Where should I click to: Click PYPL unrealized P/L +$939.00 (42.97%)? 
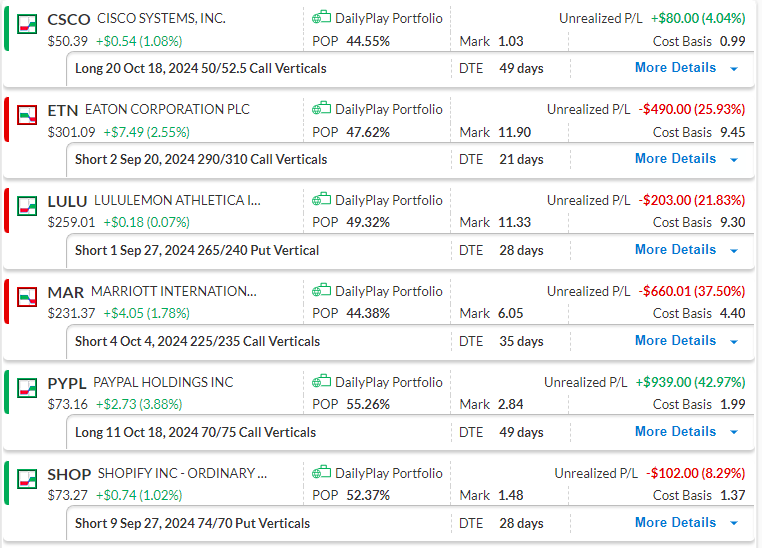point(691,382)
